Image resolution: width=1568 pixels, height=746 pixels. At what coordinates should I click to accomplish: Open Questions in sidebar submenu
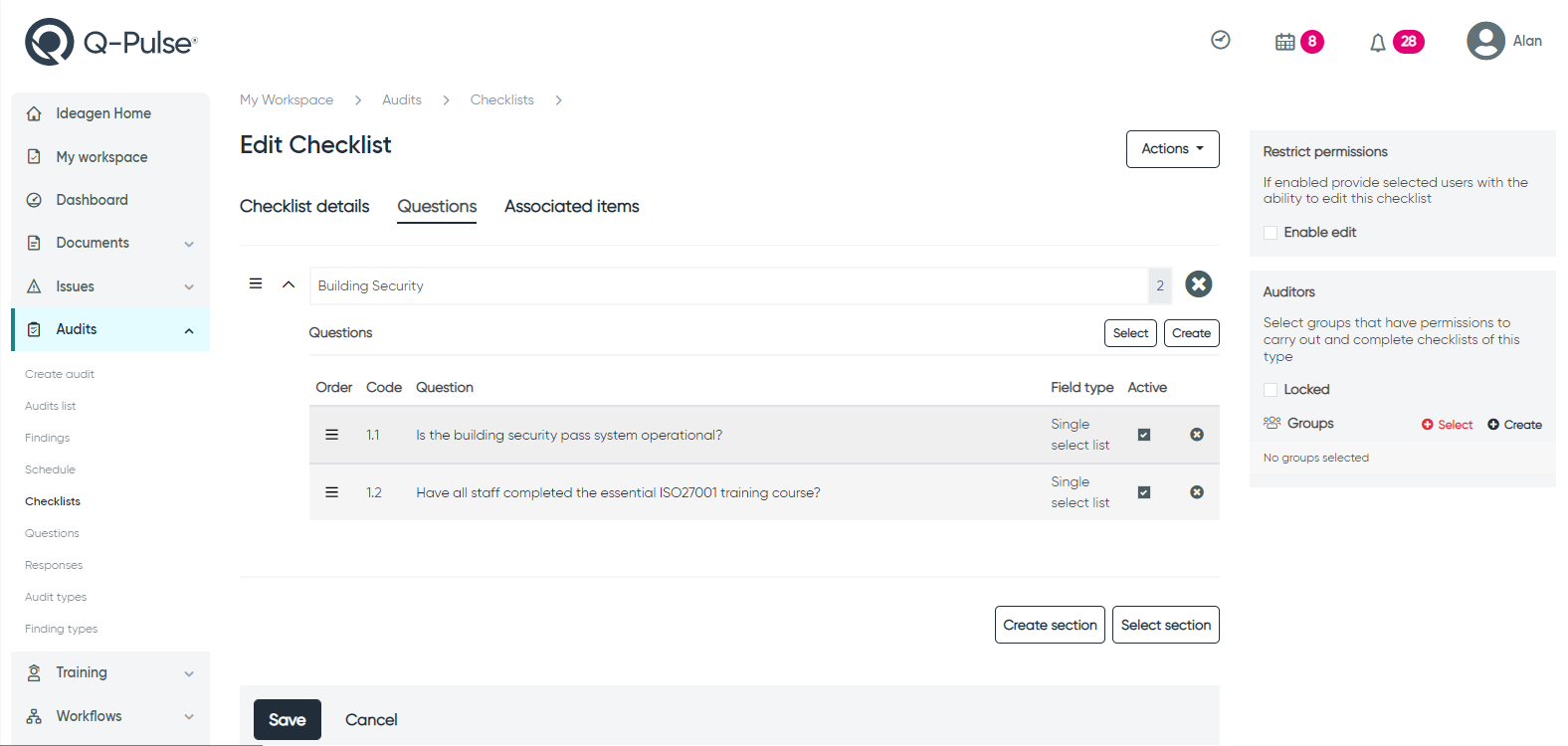tap(52, 533)
